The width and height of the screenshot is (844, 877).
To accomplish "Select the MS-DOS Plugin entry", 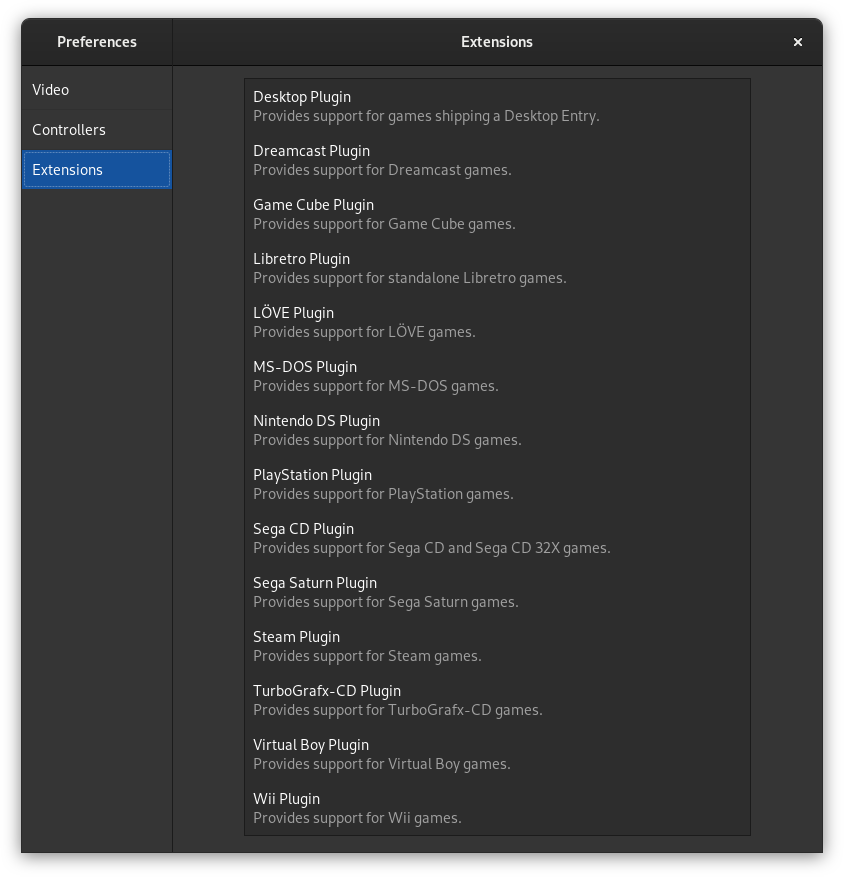I will (497, 376).
